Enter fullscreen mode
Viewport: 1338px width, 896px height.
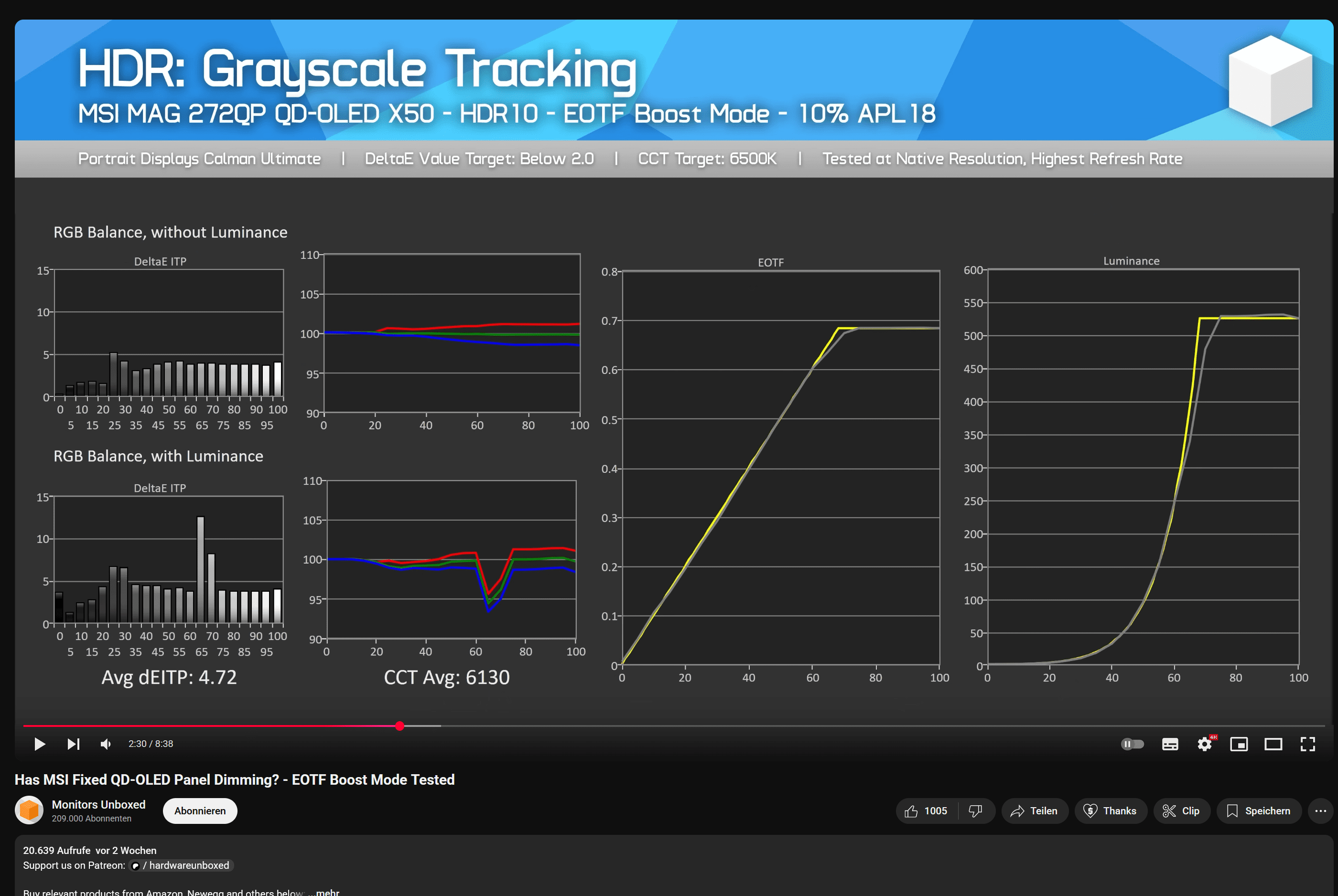[1308, 744]
